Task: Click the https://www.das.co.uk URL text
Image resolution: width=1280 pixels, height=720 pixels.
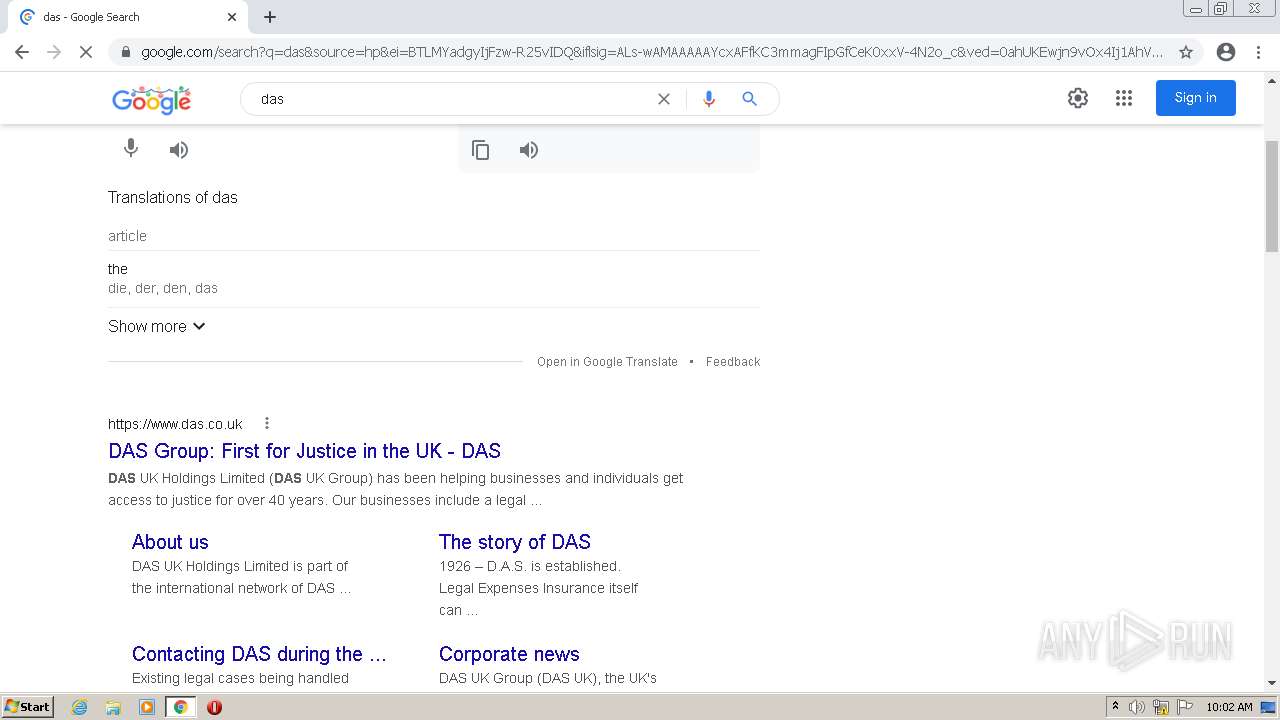Action: (x=175, y=424)
